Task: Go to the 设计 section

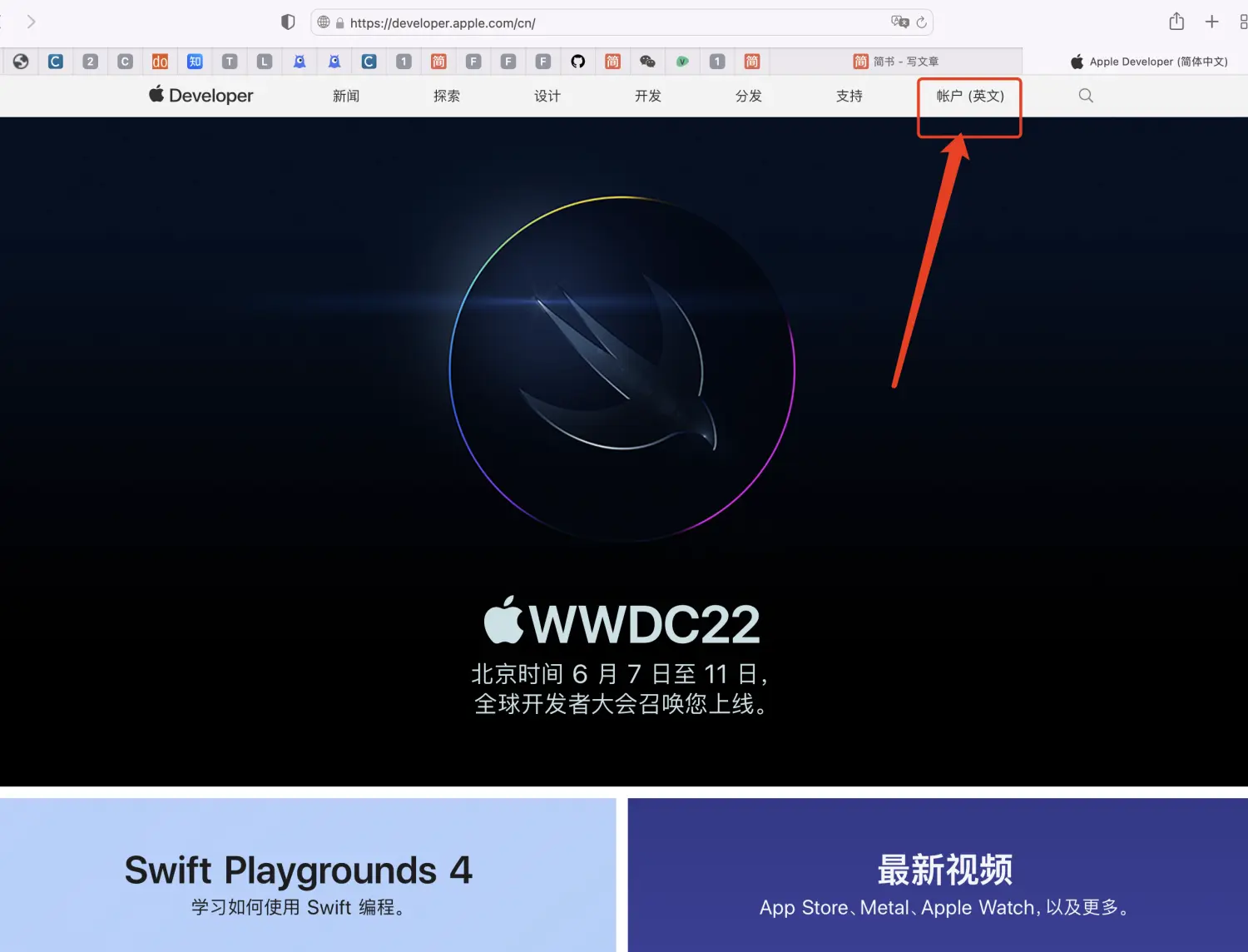Action: [547, 96]
